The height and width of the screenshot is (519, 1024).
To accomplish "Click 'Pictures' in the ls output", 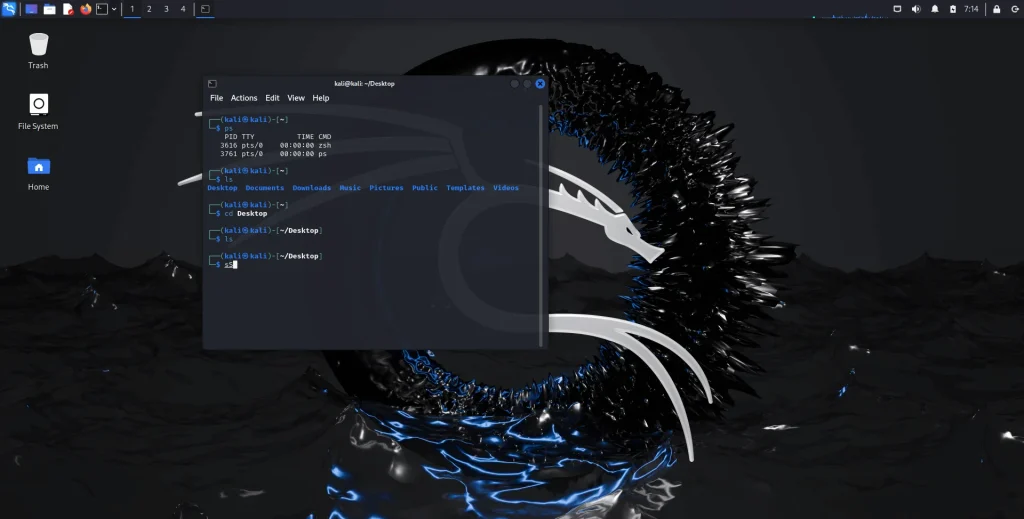I will click(387, 188).
